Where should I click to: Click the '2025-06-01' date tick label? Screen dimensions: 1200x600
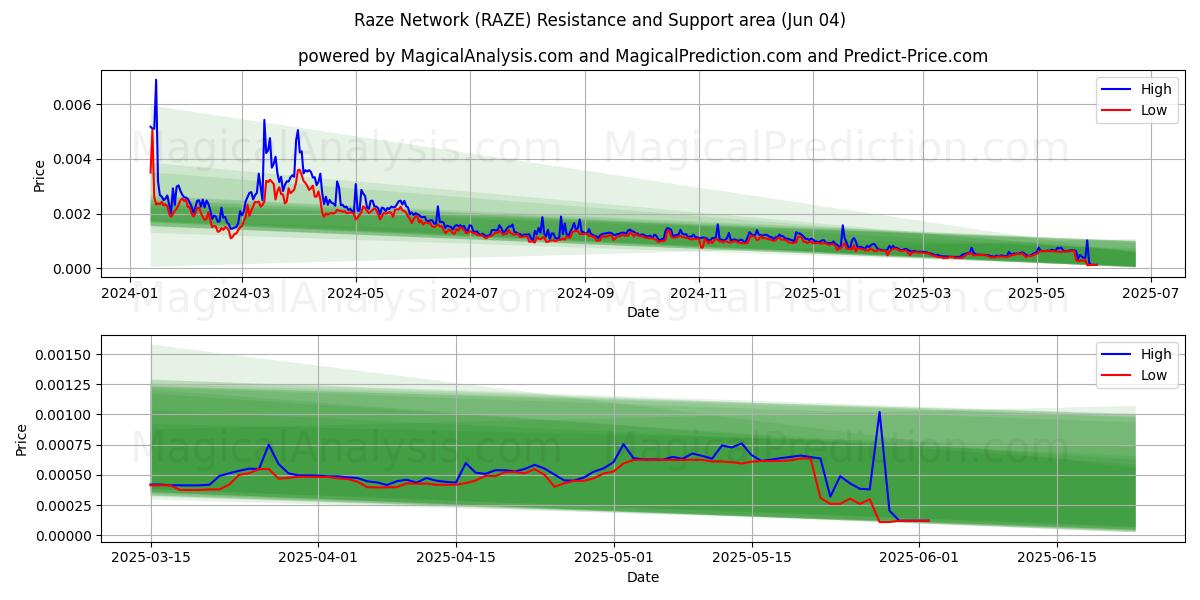coord(921,559)
